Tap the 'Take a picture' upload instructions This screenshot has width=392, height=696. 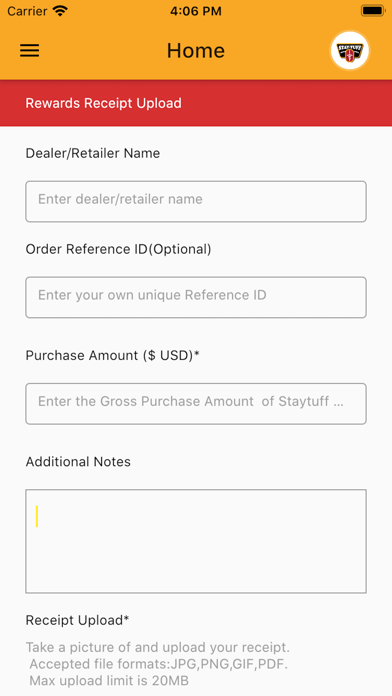[x=158, y=648]
